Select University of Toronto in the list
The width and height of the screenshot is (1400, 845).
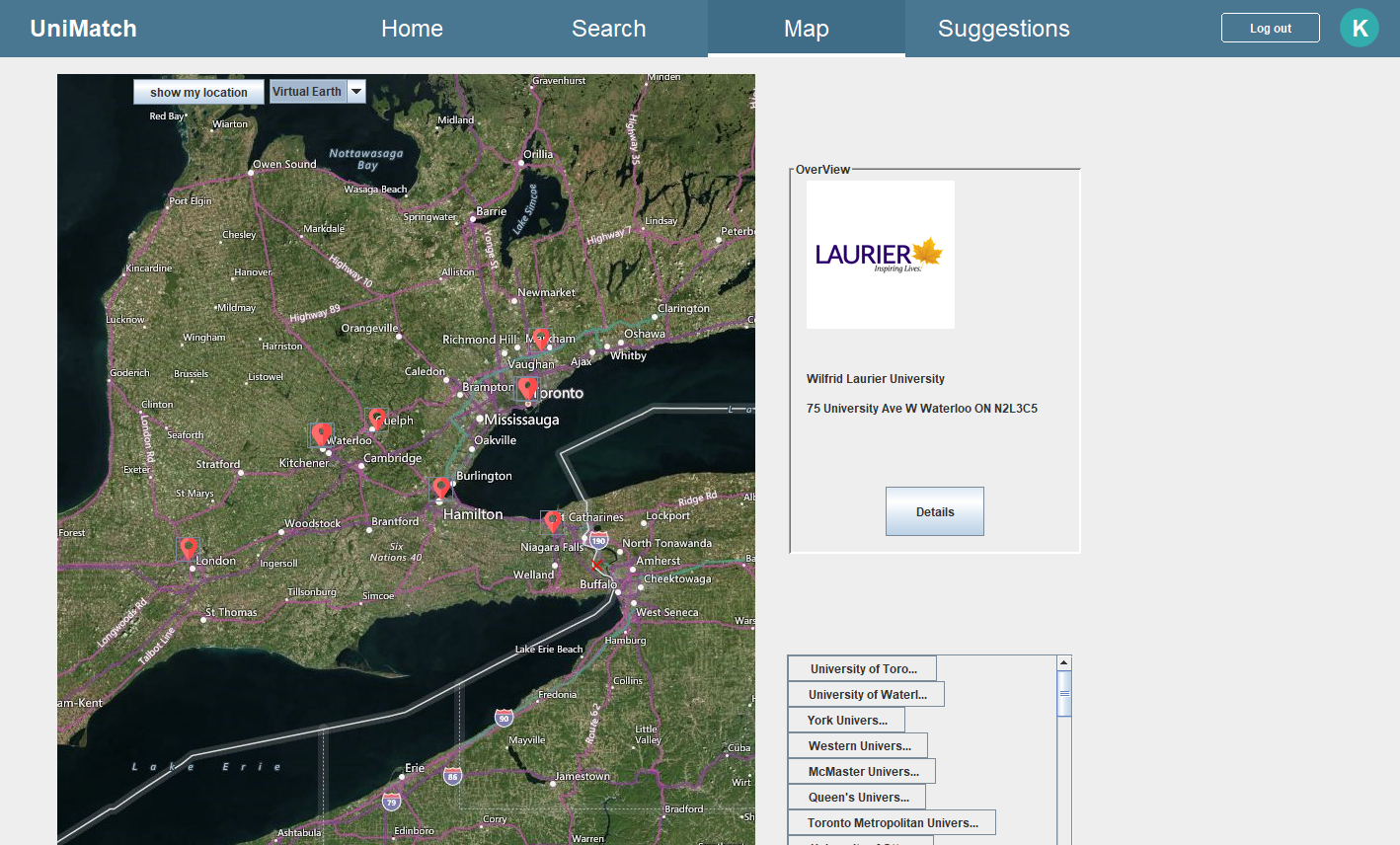click(862, 668)
